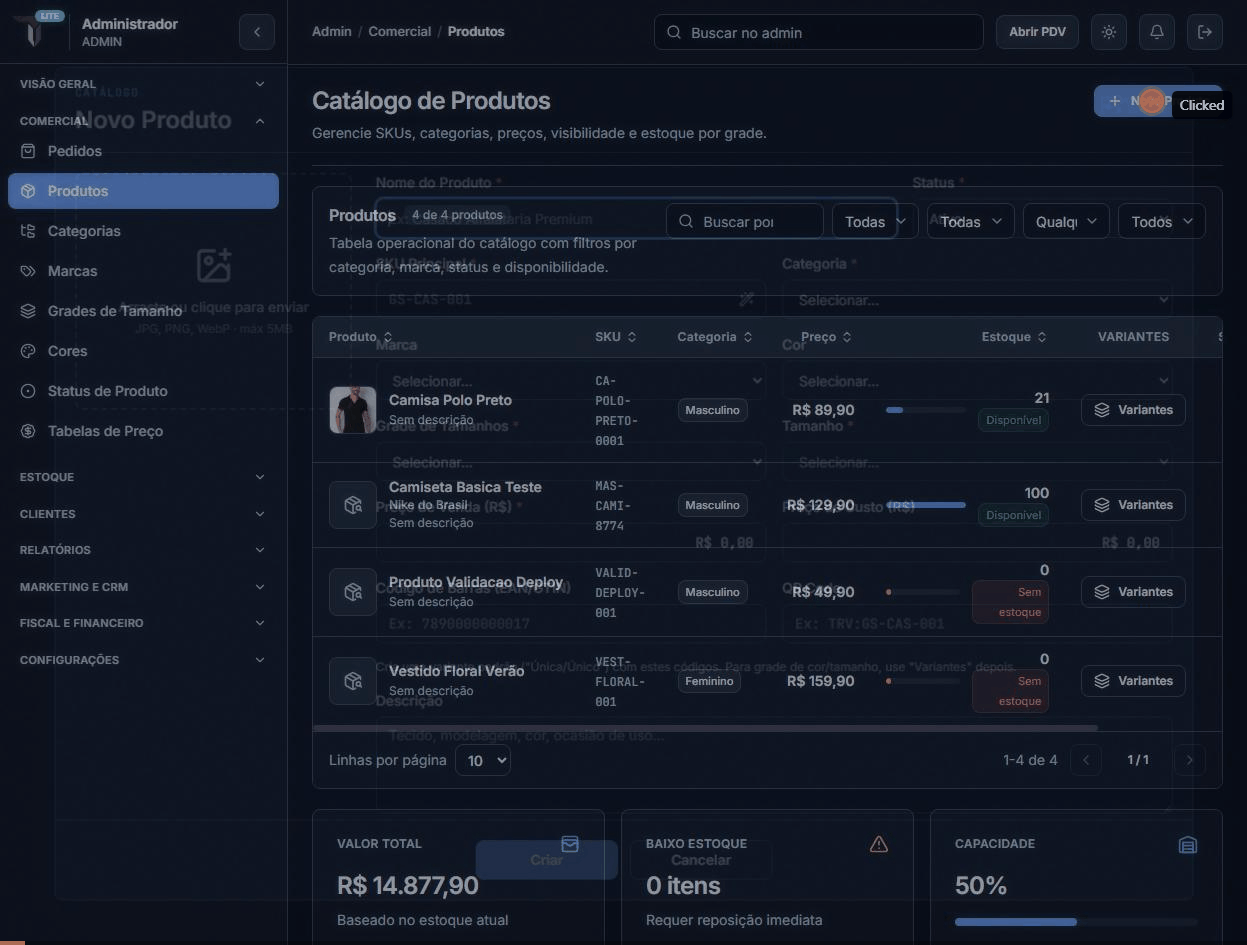The image size is (1247, 945).
Task: Go to the next page arrow in pagination
Action: [x=1189, y=760]
